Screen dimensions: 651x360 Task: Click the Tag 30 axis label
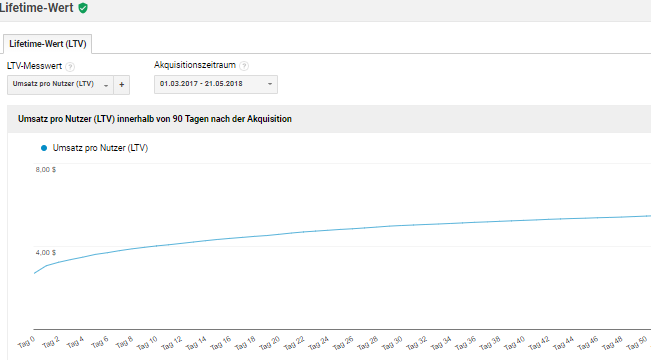coord(392,343)
